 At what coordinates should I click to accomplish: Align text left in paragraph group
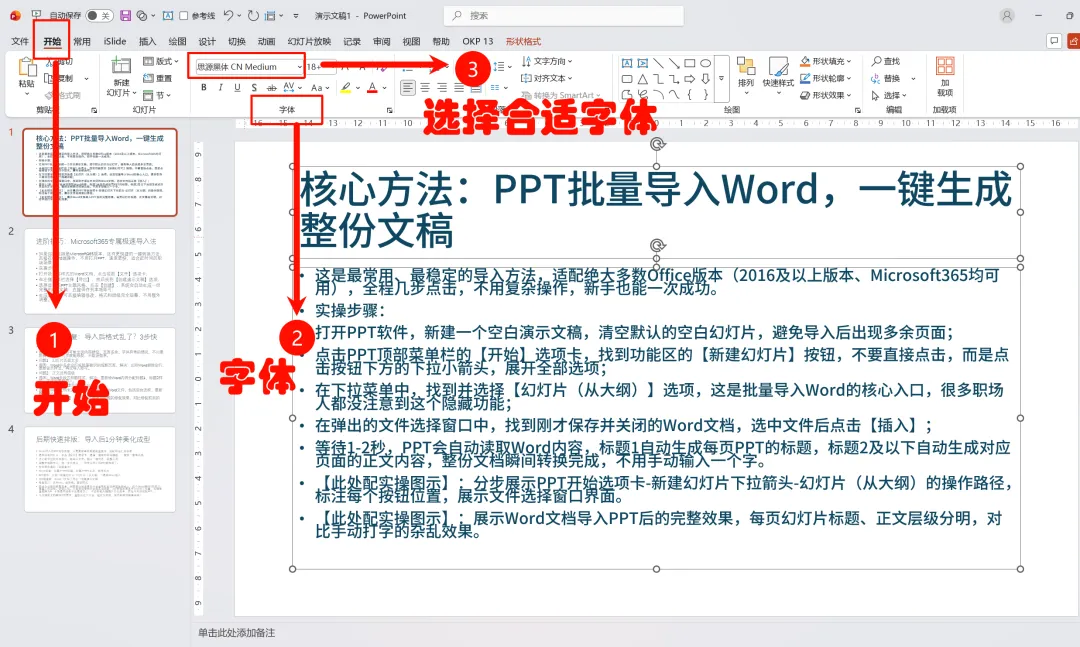click(x=408, y=88)
